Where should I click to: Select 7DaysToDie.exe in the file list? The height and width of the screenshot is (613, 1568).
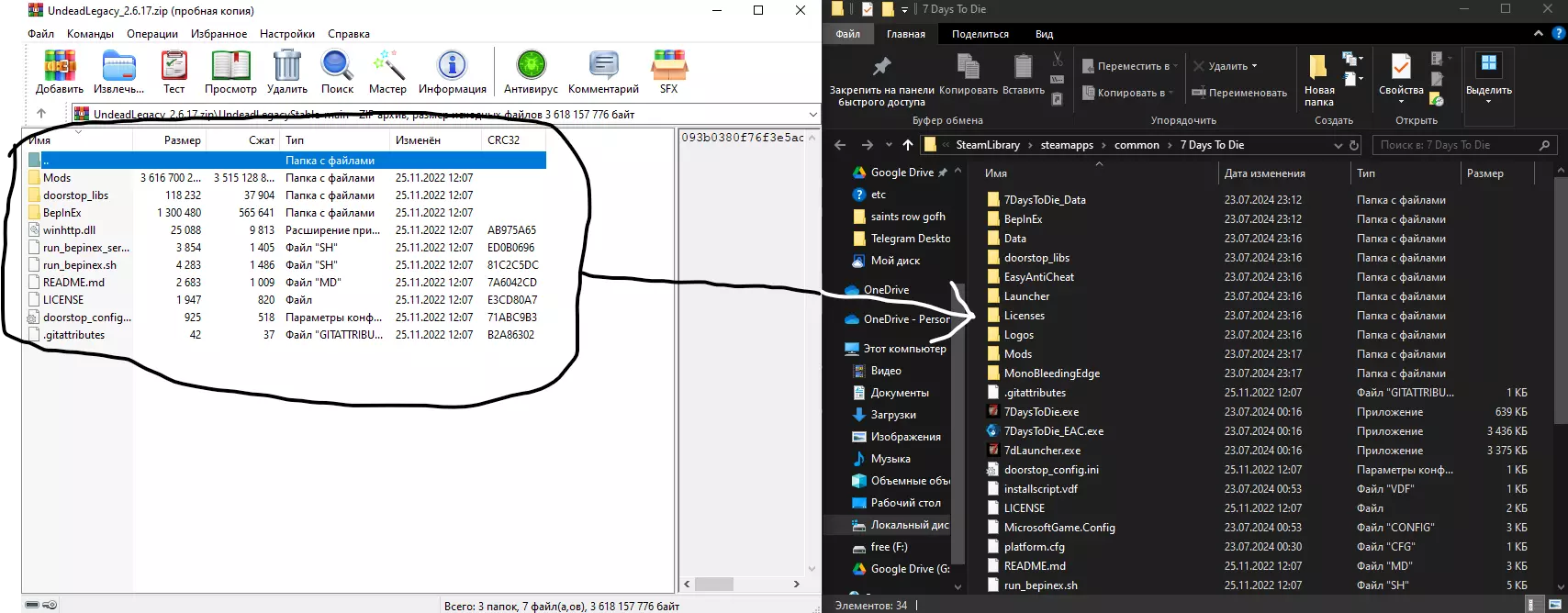pos(1041,412)
